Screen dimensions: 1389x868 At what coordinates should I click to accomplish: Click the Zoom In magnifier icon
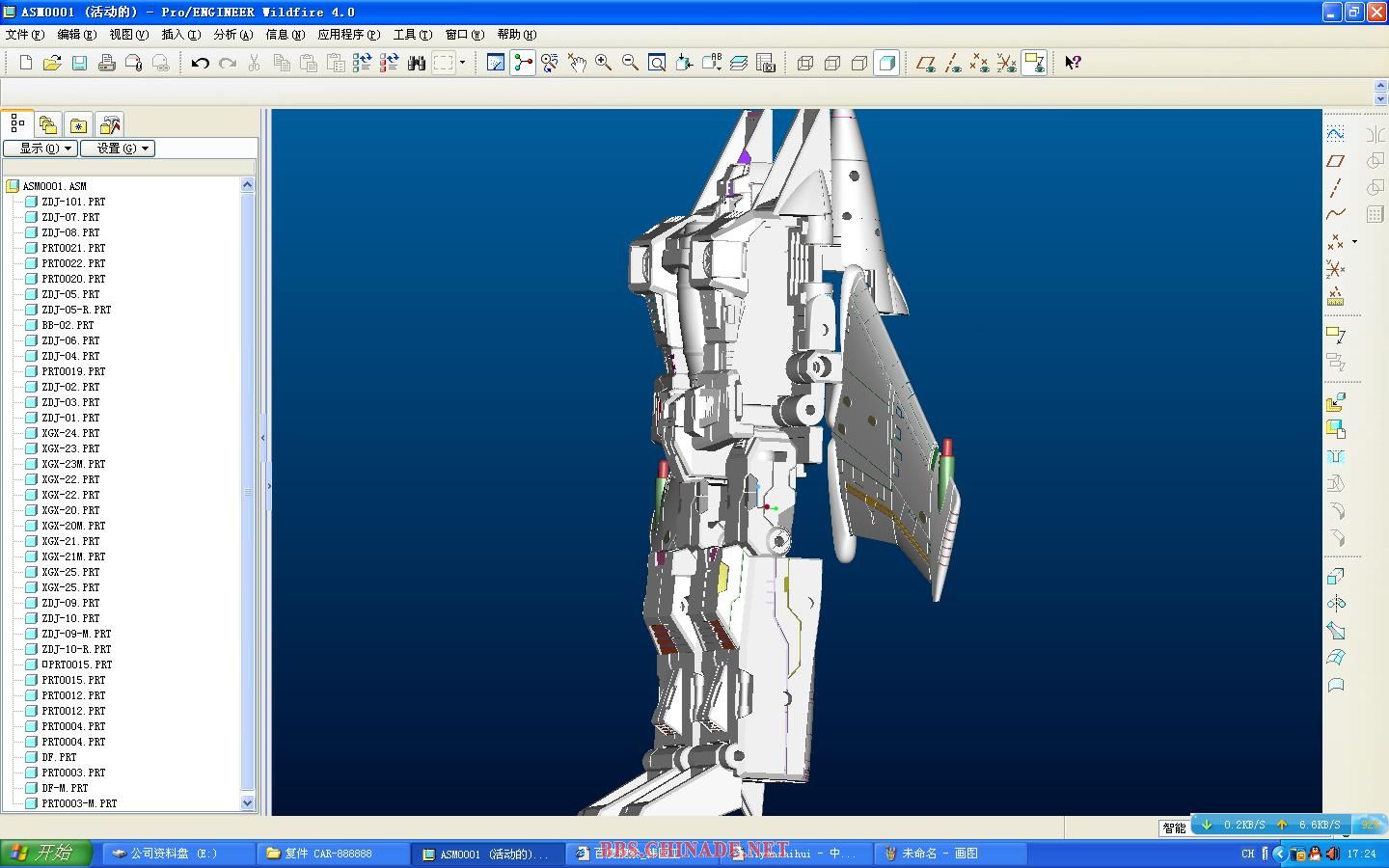tap(603, 63)
